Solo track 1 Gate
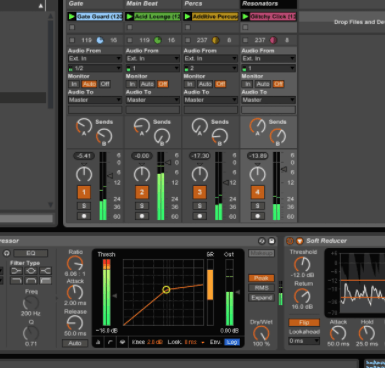The height and width of the screenshot is (368, 385). pyautogui.click(x=84, y=206)
